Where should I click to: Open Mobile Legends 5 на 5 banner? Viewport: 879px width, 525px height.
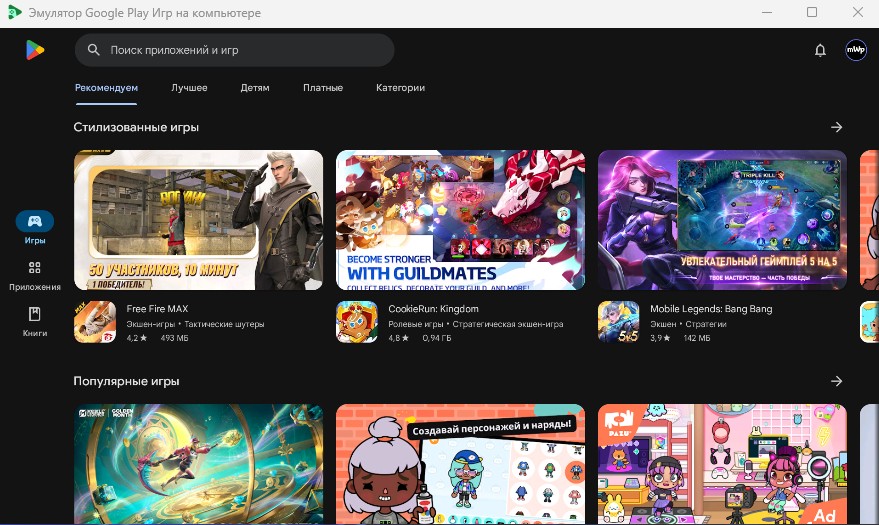(x=722, y=220)
